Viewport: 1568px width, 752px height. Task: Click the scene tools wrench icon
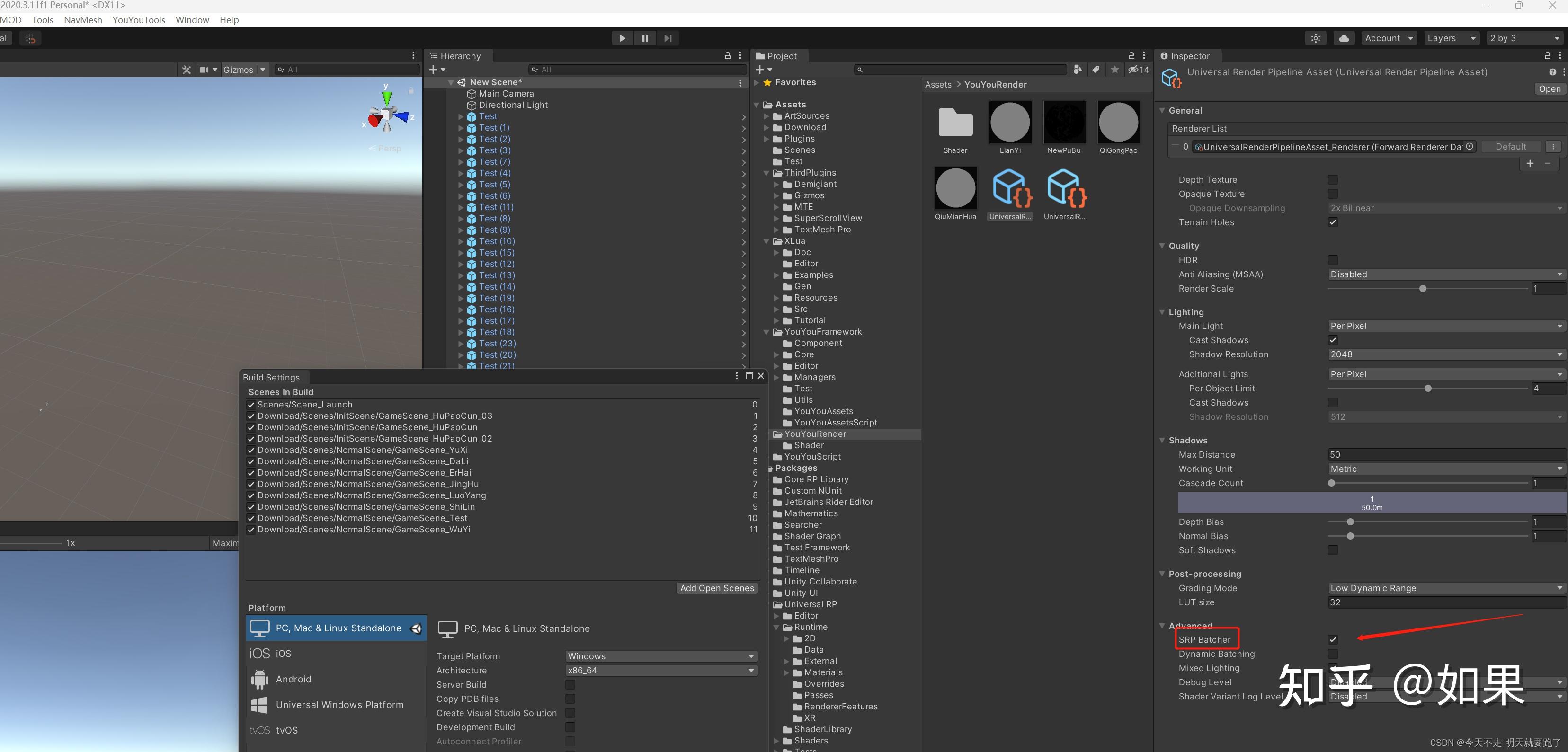click(186, 70)
